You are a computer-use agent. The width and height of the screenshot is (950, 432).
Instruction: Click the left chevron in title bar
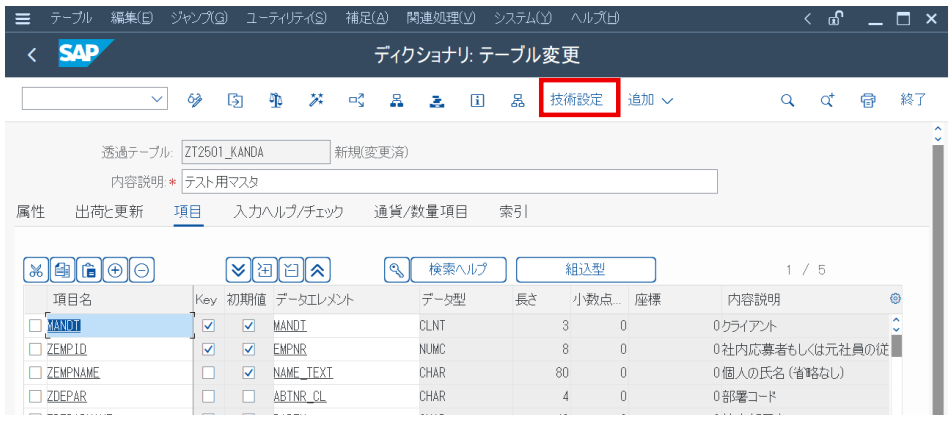(x=808, y=19)
